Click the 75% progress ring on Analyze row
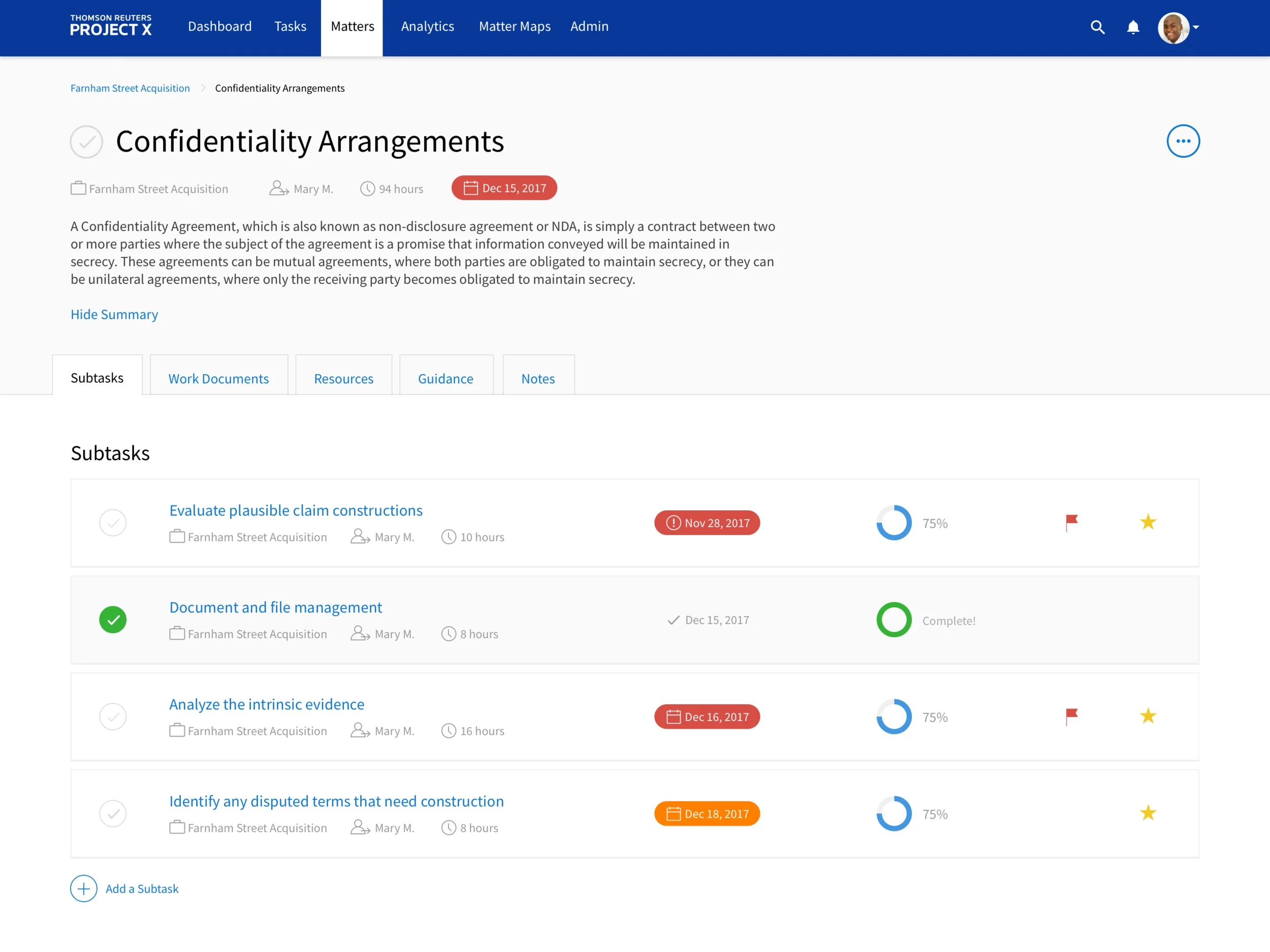The width and height of the screenshot is (1270, 952). (894, 717)
